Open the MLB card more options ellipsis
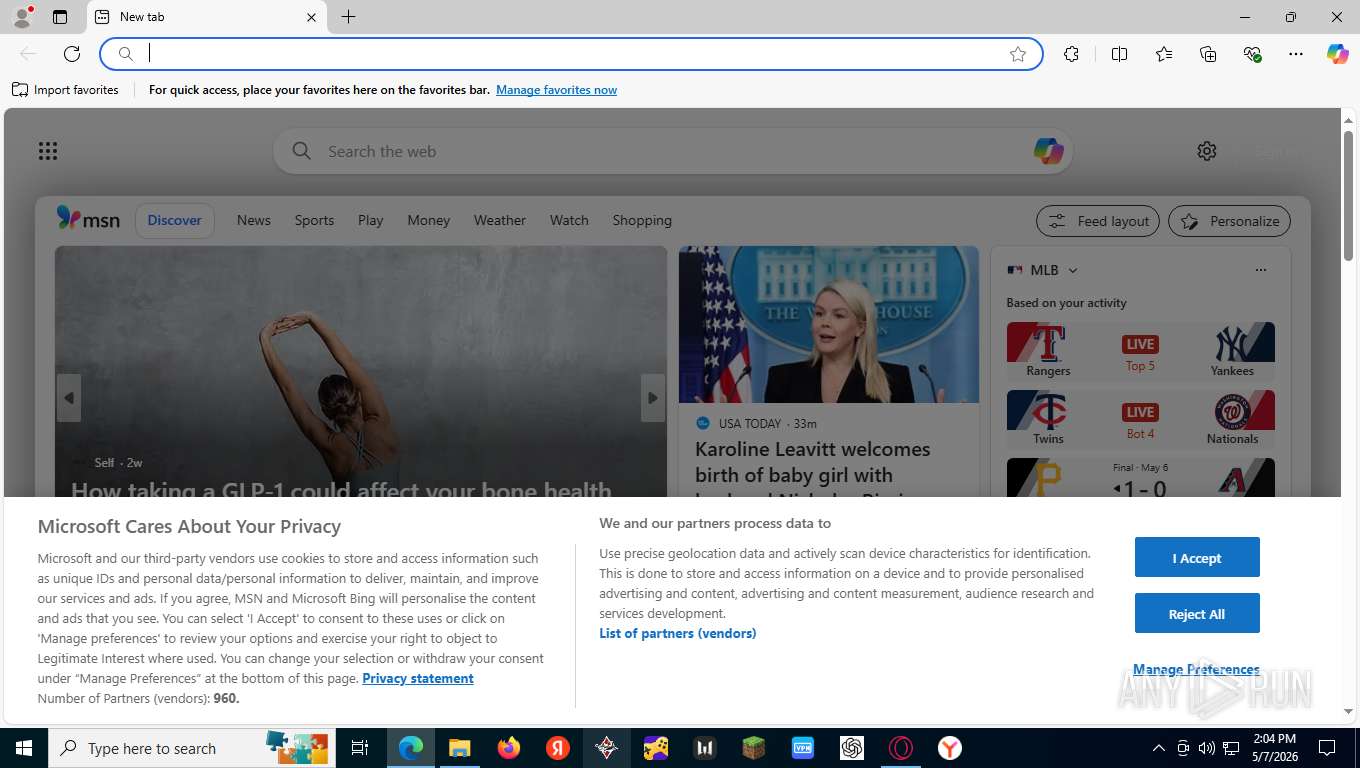The width and height of the screenshot is (1360, 768). pos(1261,270)
